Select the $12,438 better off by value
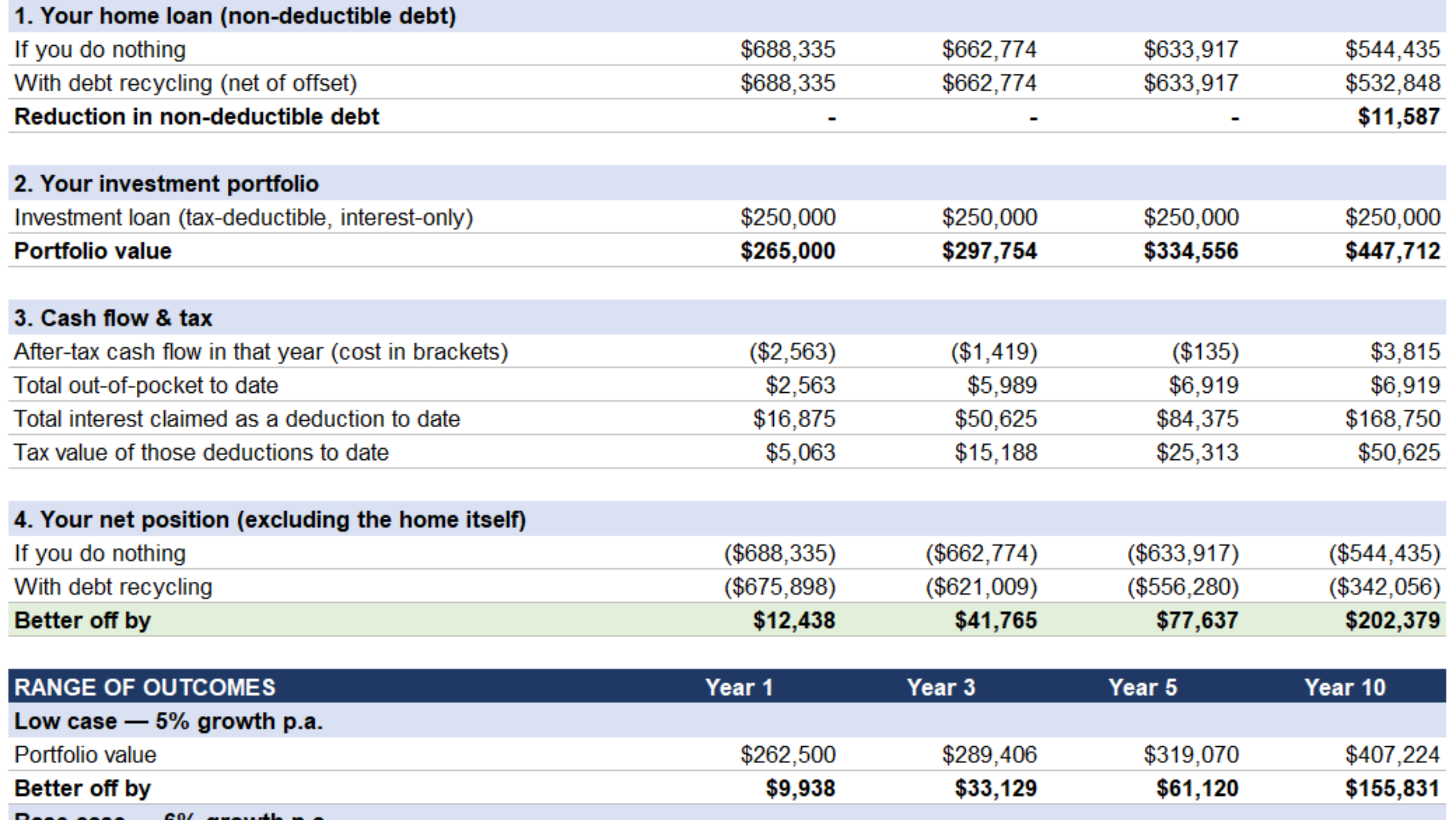The height and width of the screenshot is (820, 1456). click(794, 620)
